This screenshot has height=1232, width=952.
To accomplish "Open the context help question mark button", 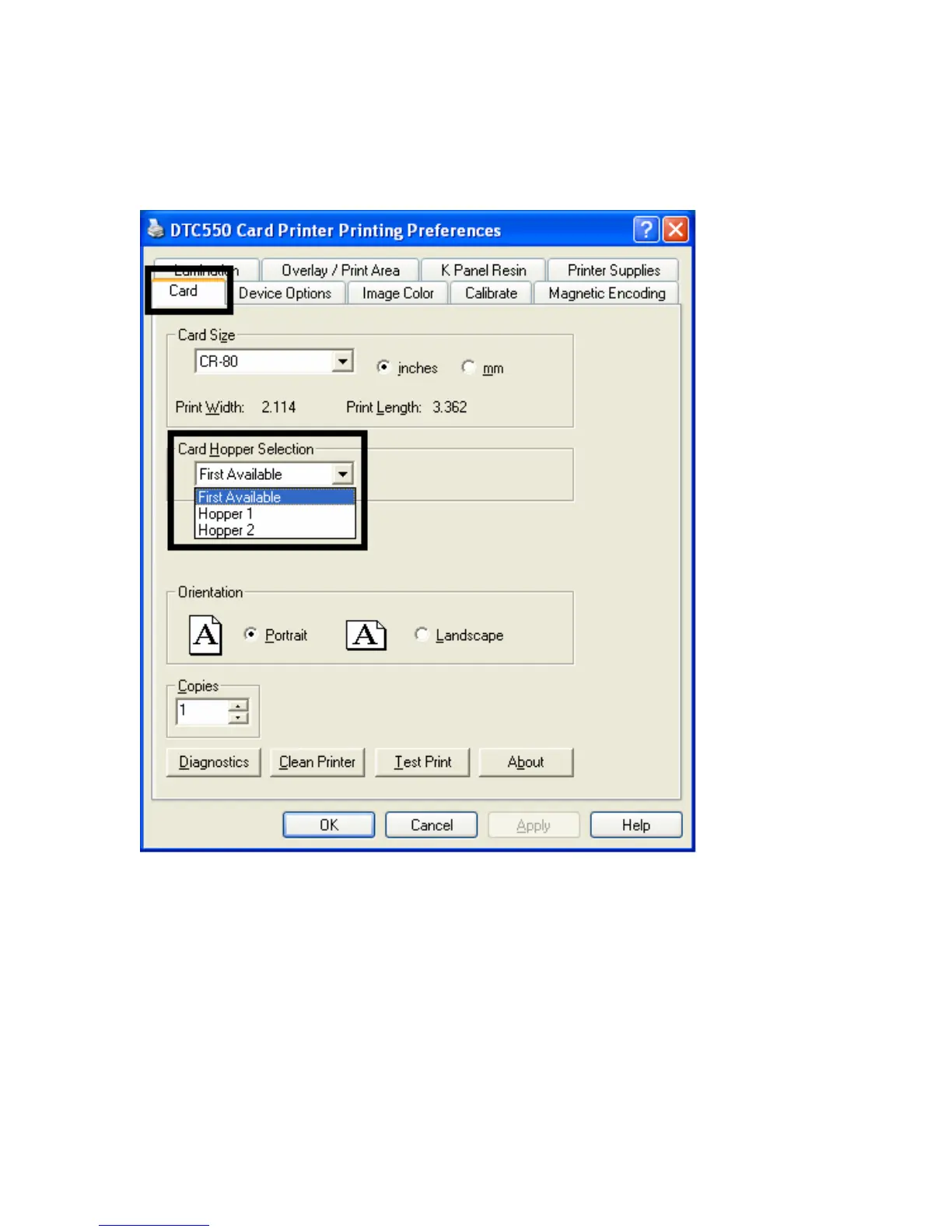I will (646, 229).
